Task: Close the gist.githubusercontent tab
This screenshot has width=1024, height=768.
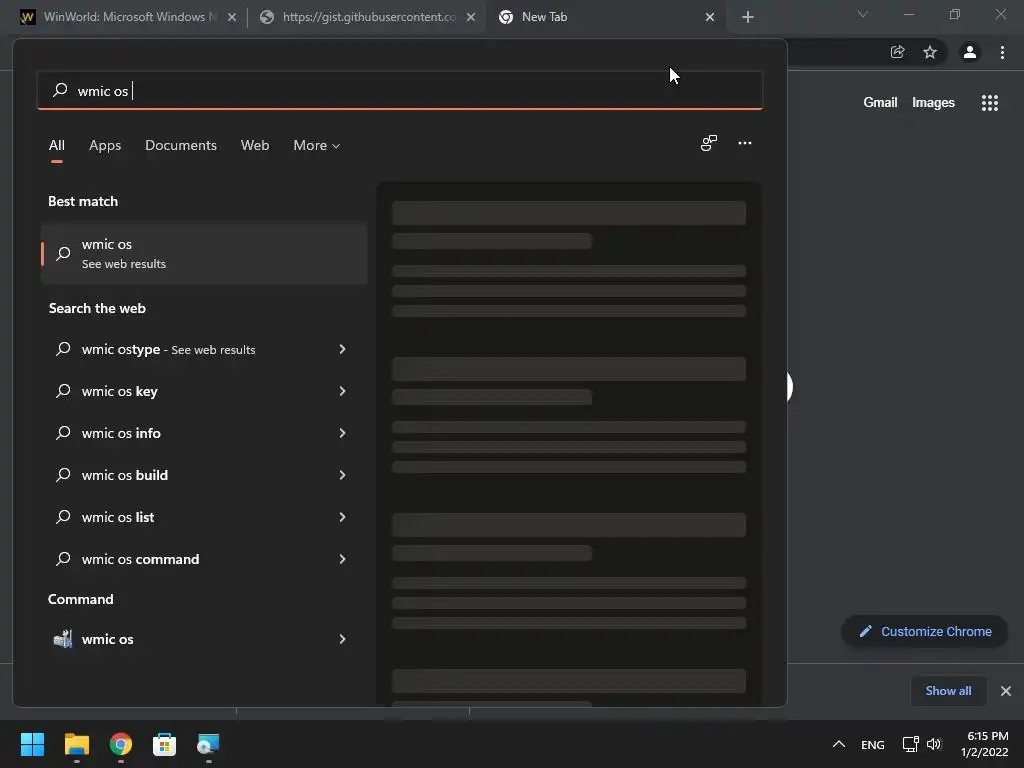Action: pos(471,18)
